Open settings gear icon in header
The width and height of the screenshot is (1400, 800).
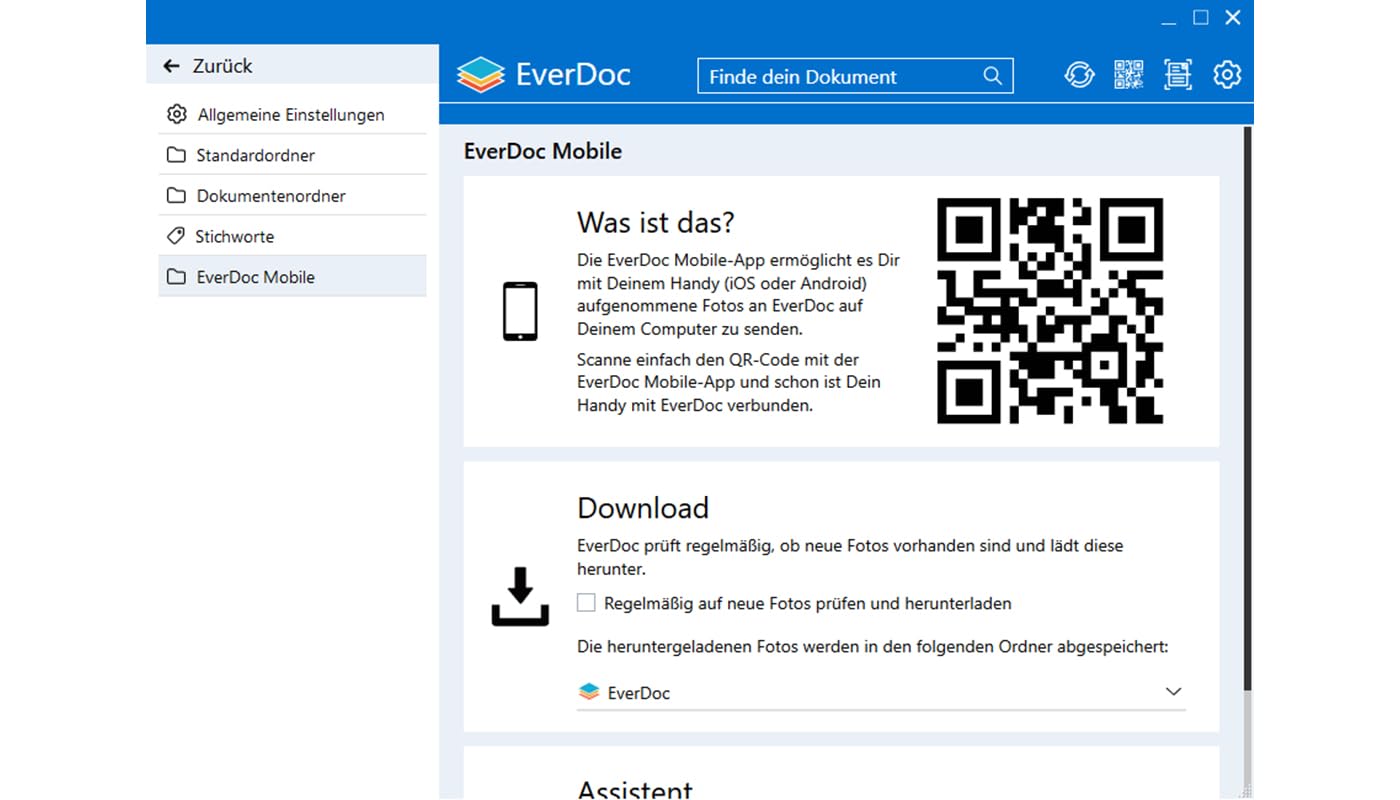(x=1227, y=75)
